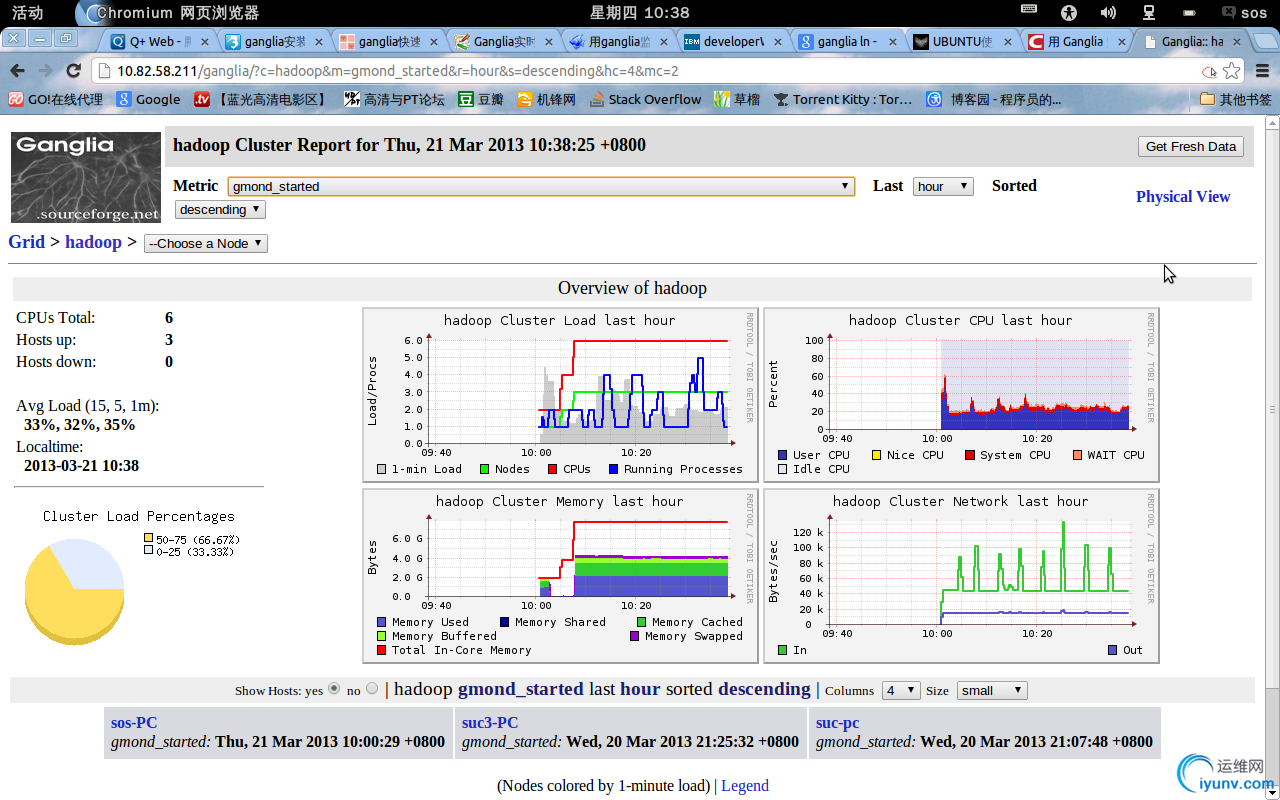Click the Cluster Load Percentages pie chart

pos(75,591)
